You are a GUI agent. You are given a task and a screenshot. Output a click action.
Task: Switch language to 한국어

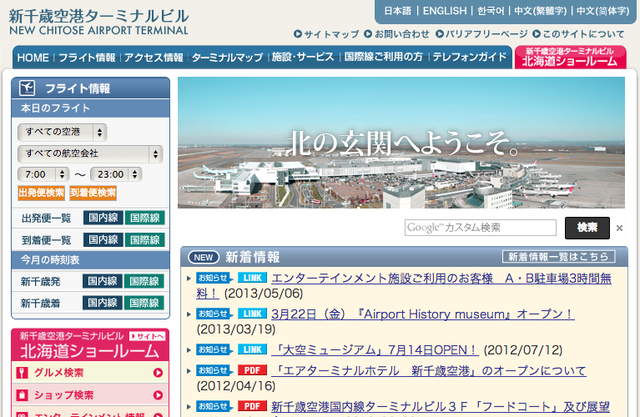tap(491, 11)
